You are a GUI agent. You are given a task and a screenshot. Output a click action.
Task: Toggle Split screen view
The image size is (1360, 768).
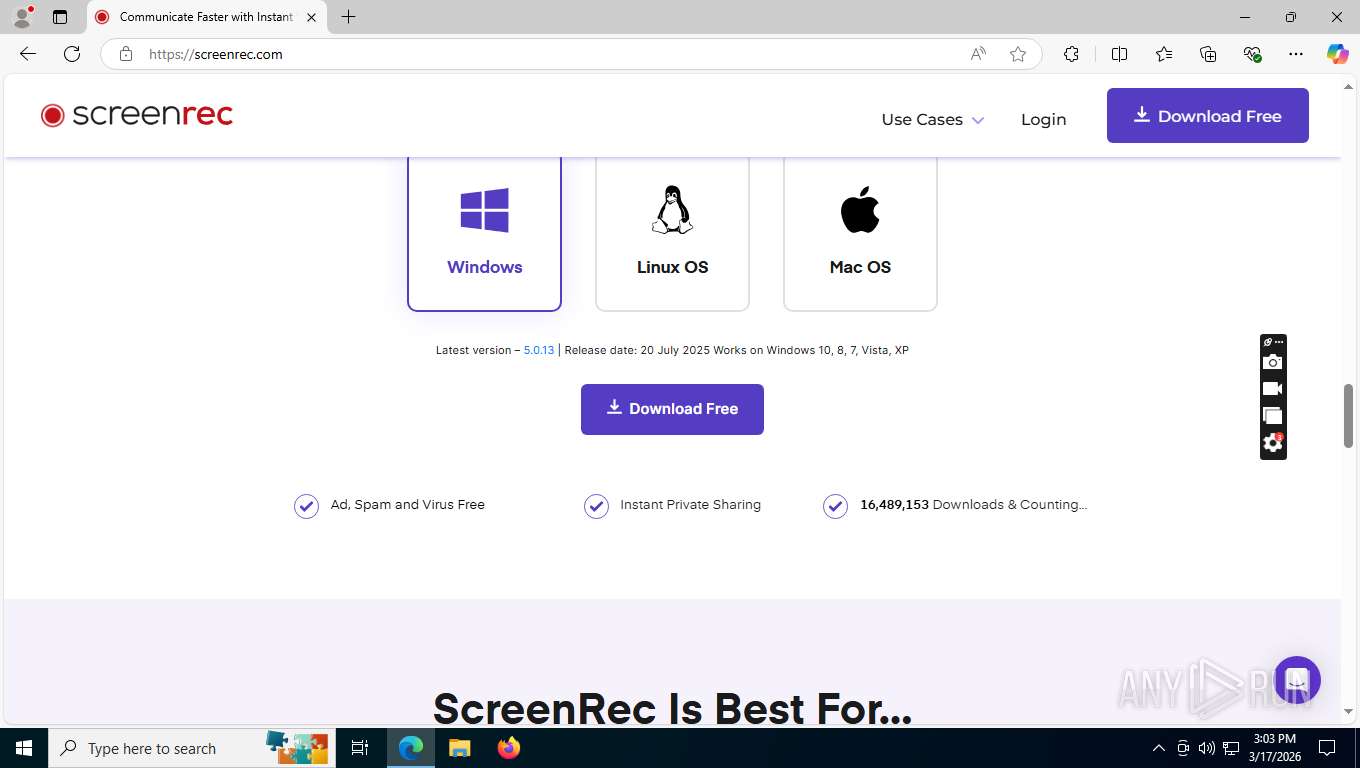(1119, 54)
